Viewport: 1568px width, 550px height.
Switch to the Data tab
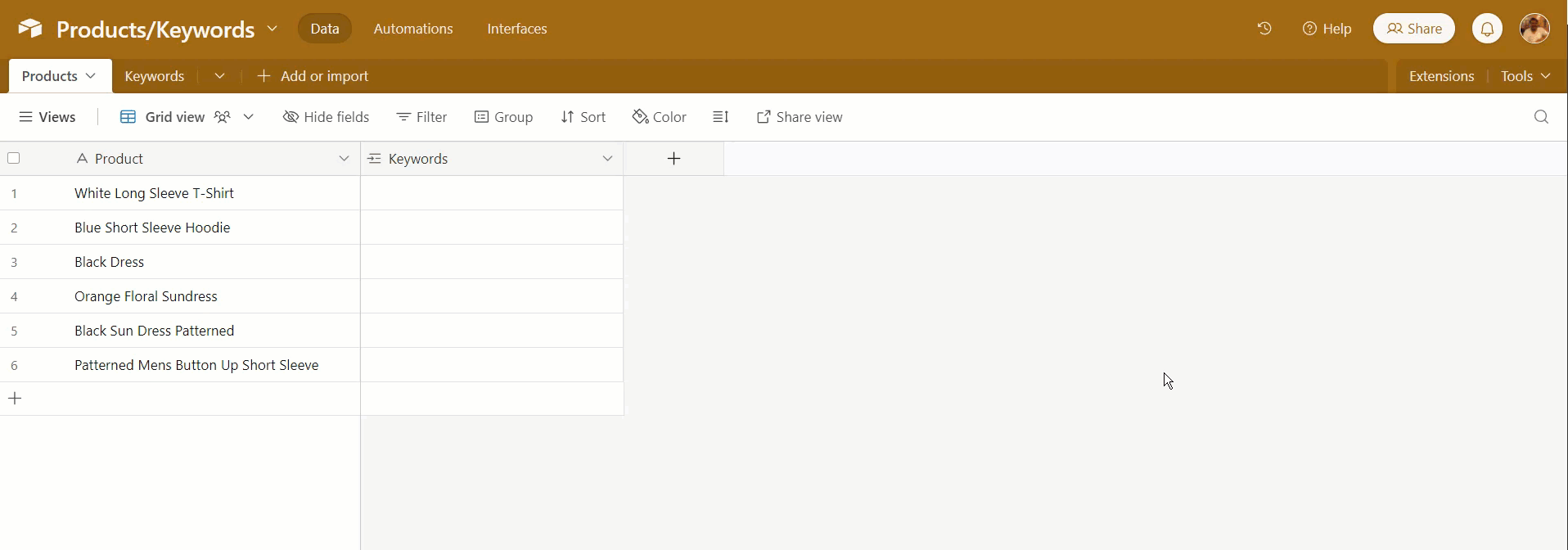tap(325, 29)
